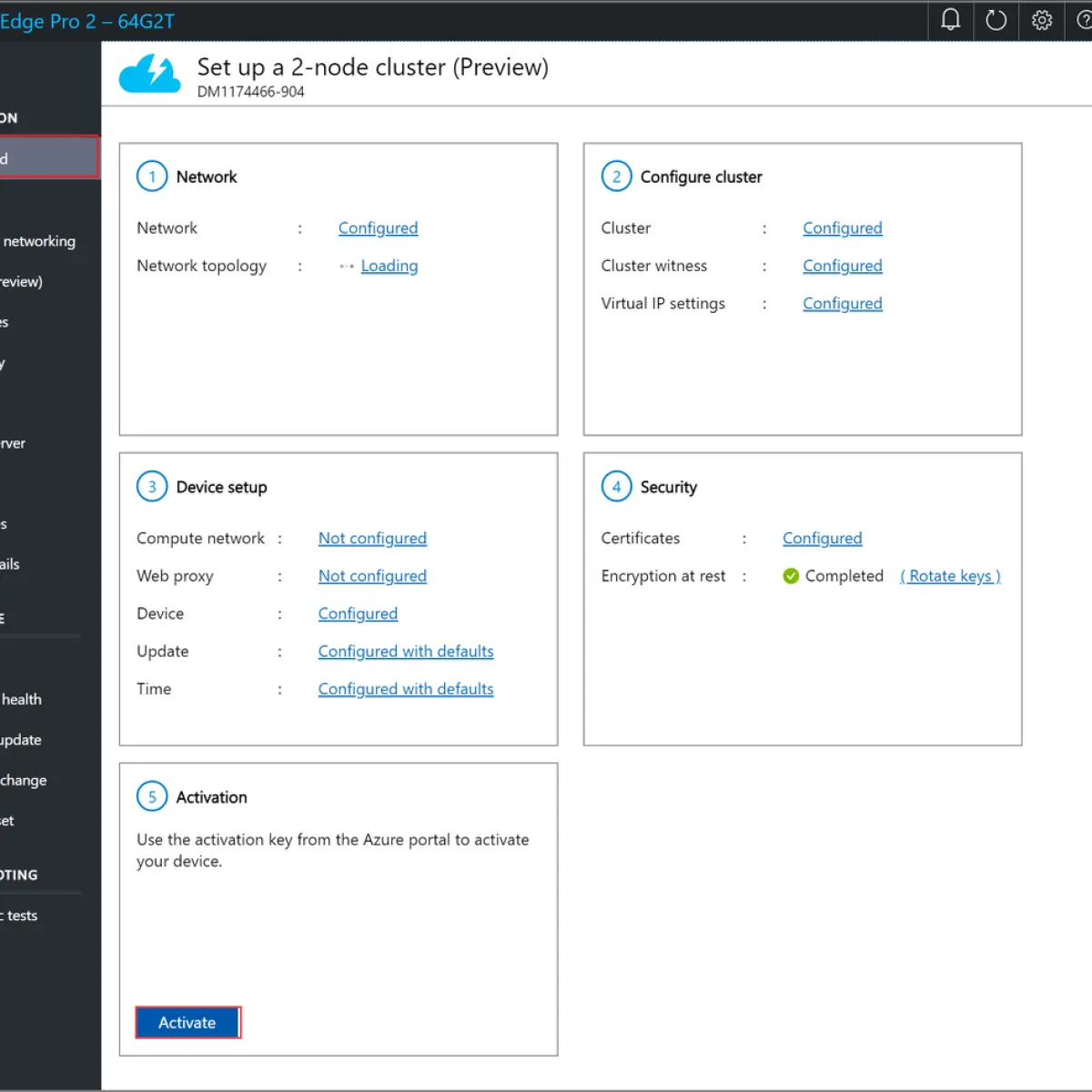The width and height of the screenshot is (1092, 1092).
Task: Open Certificates Configured link
Action: tap(823, 539)
